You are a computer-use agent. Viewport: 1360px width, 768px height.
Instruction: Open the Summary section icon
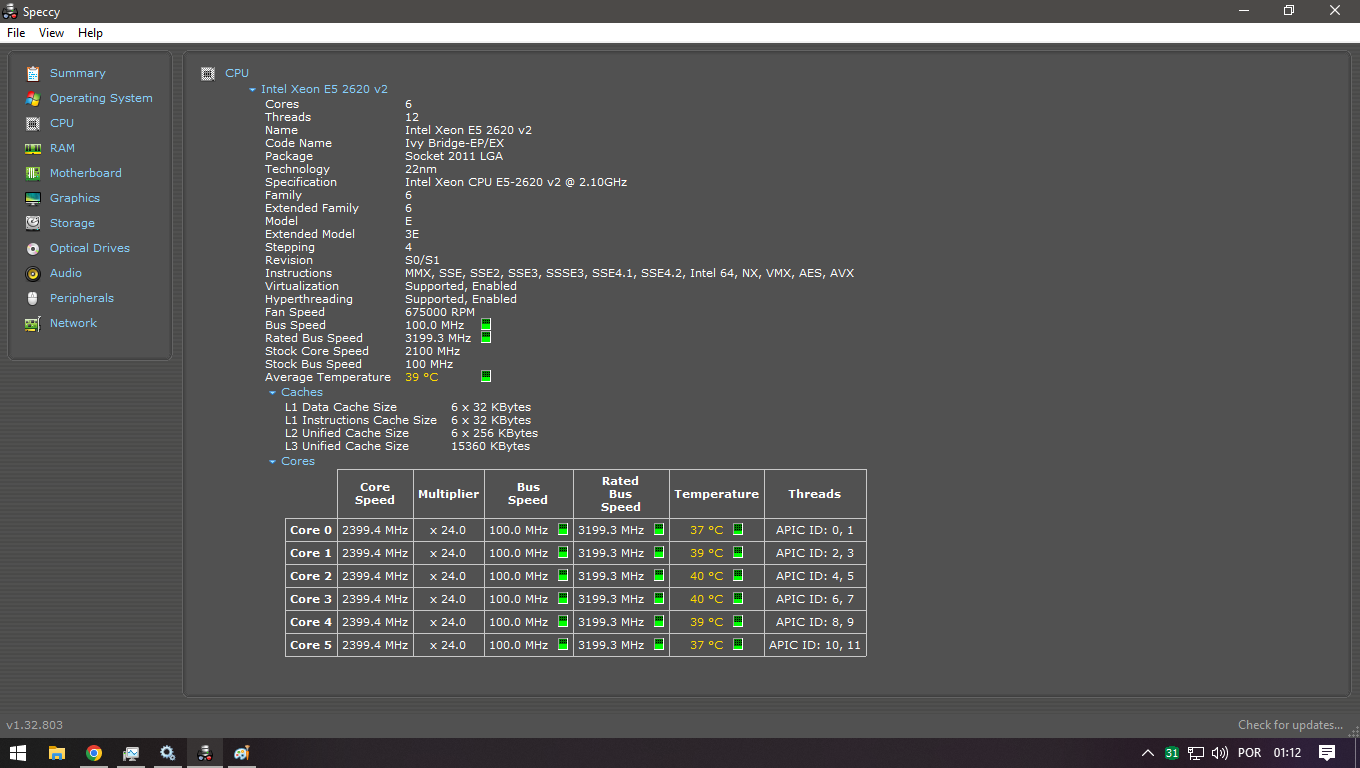(33, 73)
